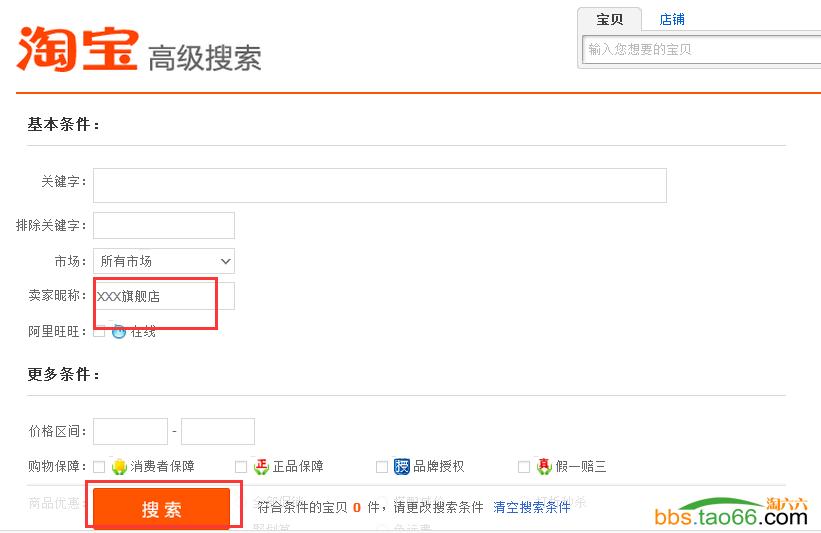
Task: Click the 高级搜索 heading text
Action: point(205,58)
